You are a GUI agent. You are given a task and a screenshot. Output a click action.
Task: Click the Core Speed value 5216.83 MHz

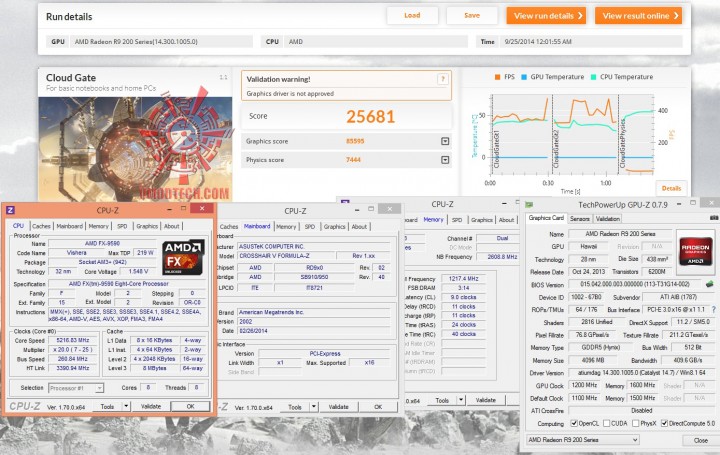pyautogui.click(x=73, y=340)
